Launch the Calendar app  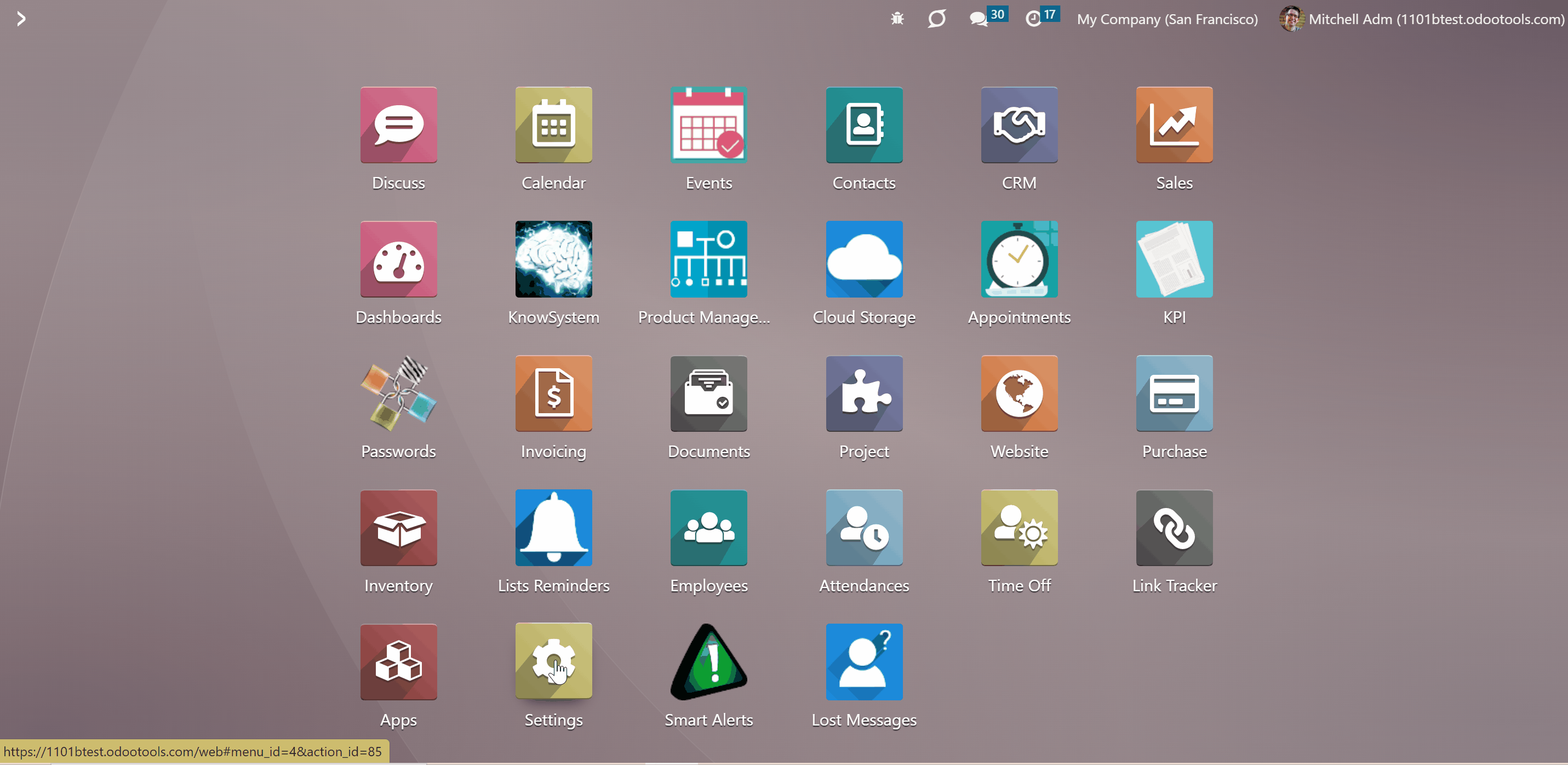coord(554,125)
